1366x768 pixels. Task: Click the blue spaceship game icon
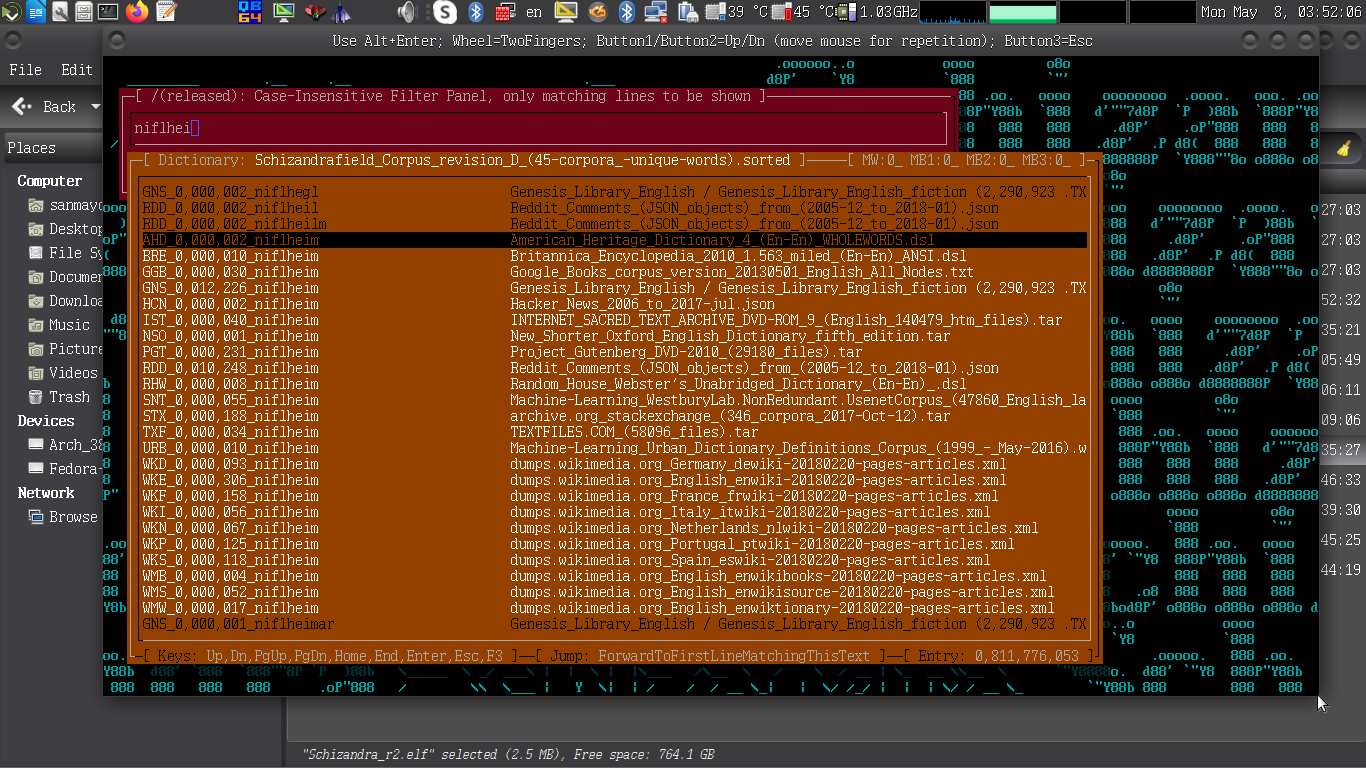click(341, 12)
